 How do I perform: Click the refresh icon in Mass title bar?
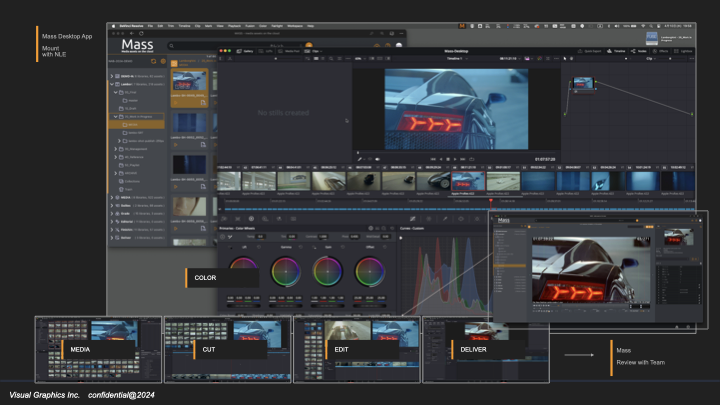coord(141,34)
